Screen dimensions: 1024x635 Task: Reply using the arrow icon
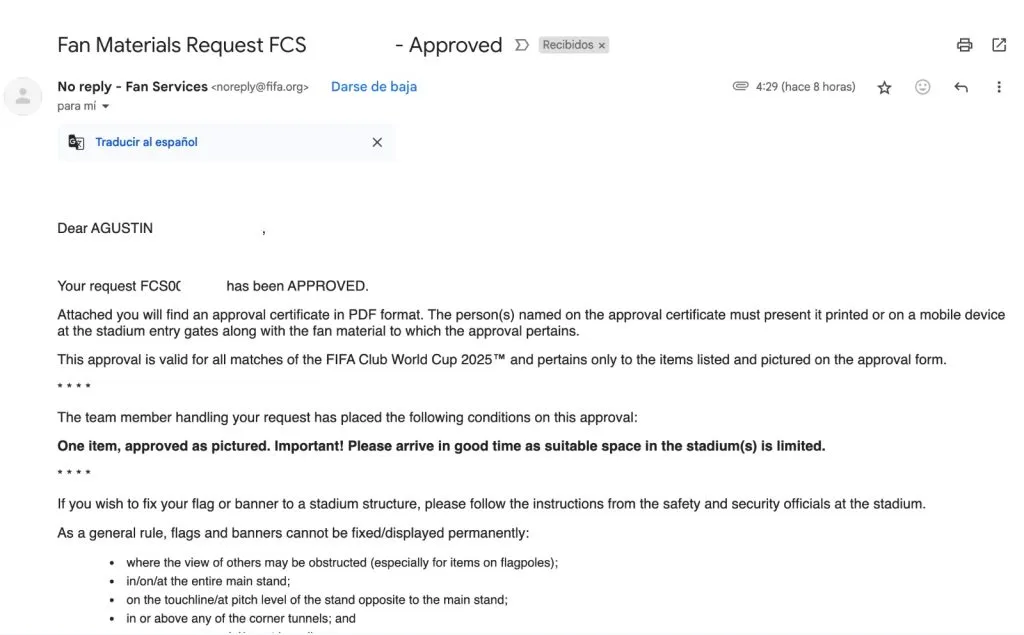pos(961,87)
